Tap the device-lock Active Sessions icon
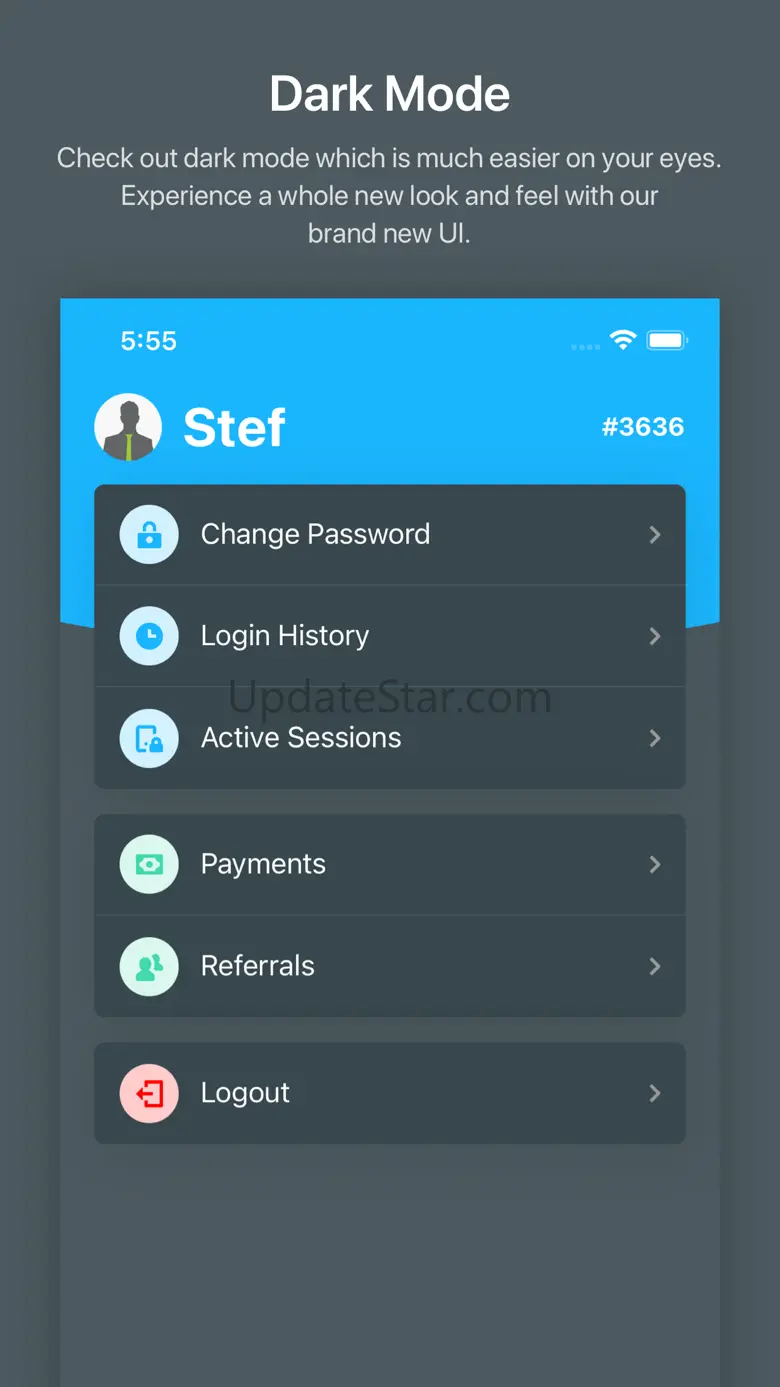The width and height of the screenshot is (780, 1387). point(149,738)
